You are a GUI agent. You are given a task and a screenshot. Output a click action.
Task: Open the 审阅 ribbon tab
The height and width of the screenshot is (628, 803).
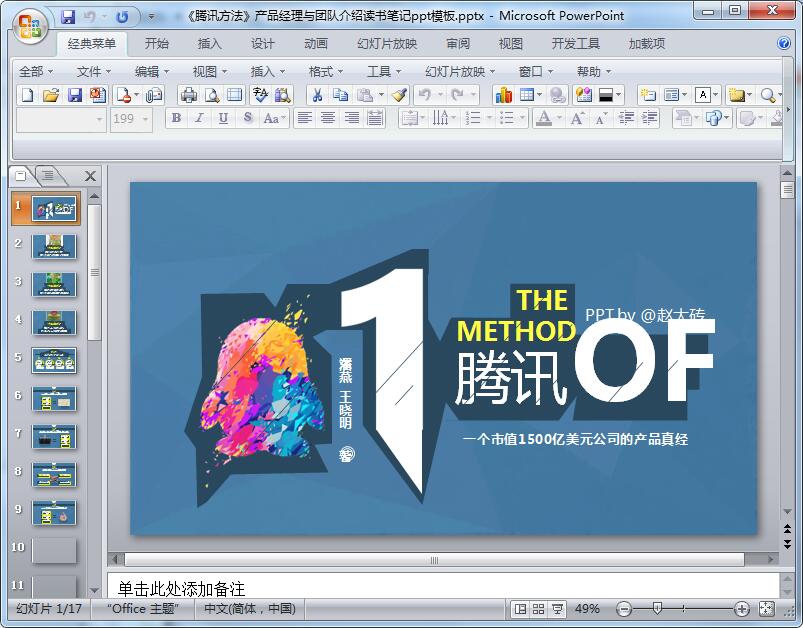coord(457,44)
